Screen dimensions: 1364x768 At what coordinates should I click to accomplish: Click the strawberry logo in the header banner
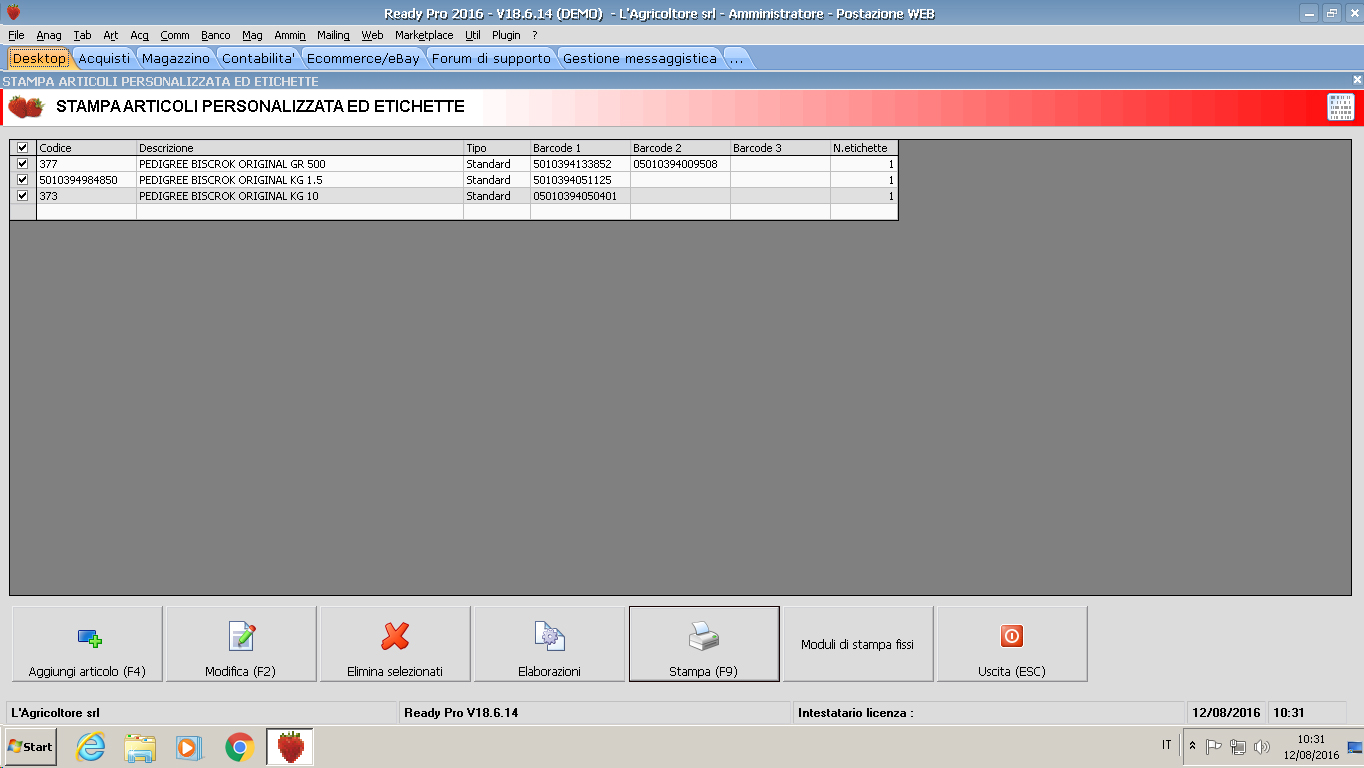click(x=26, y=106)
